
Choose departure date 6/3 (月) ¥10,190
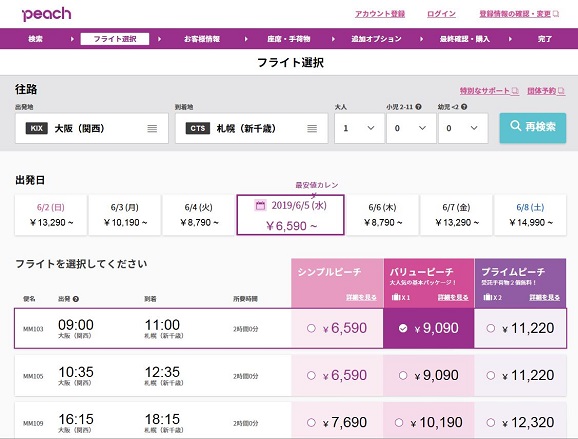tap(125, 215)
